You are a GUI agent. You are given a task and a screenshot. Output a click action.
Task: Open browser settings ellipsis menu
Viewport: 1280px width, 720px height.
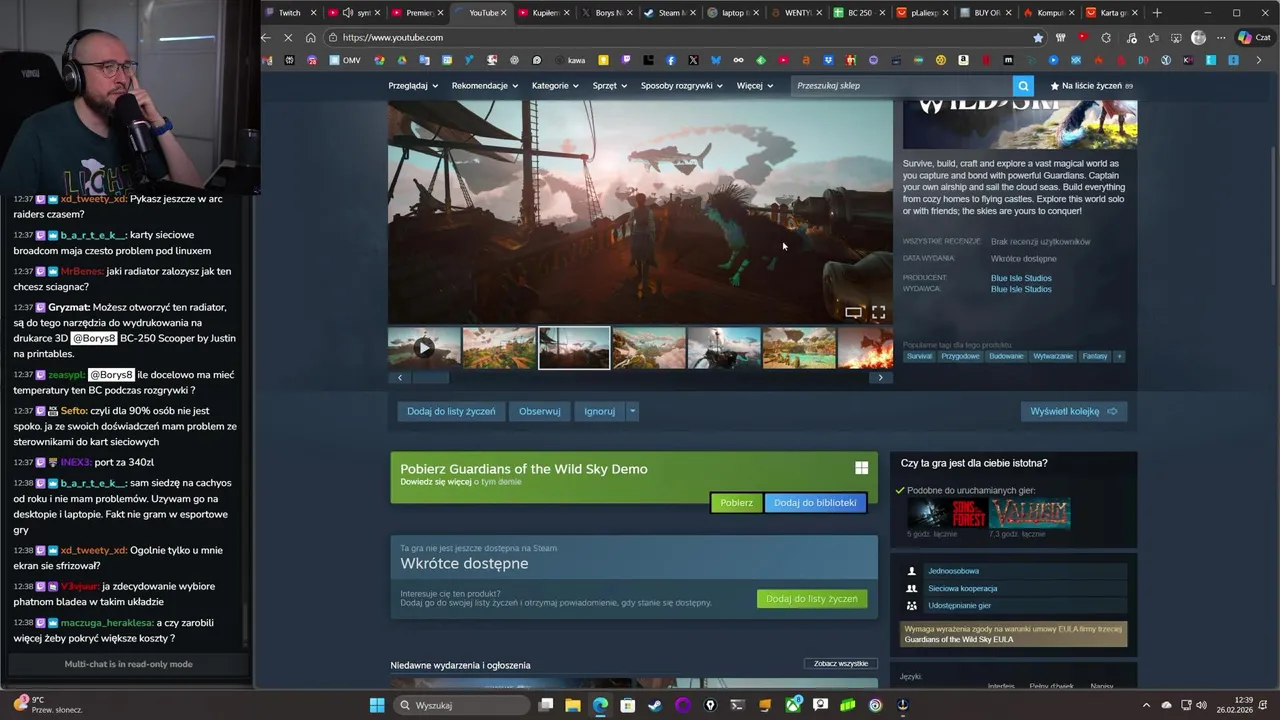tap(1221, 38)
